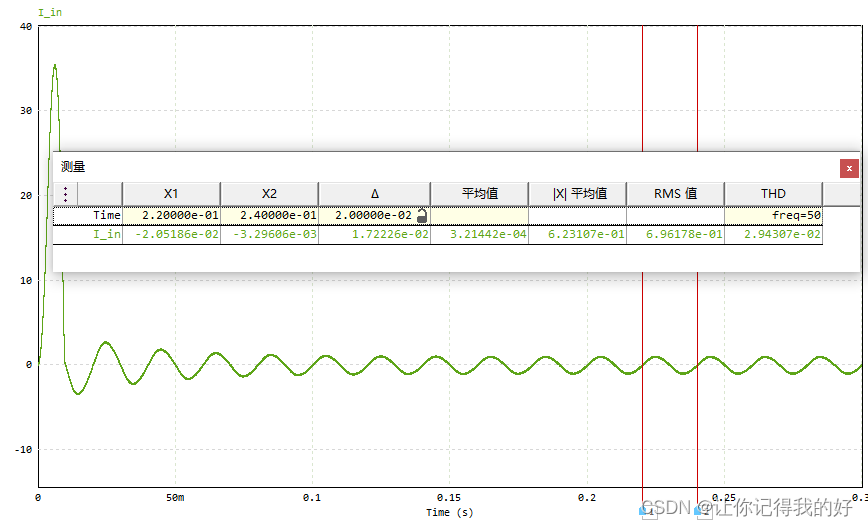Click average value 3.21442e-04

click(479, 234)
